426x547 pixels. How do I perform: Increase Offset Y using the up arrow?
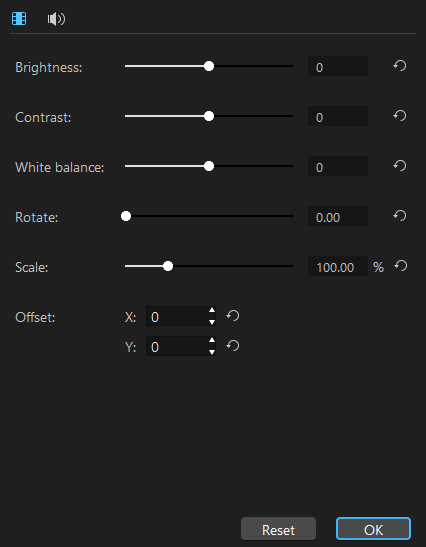(212, 340)
